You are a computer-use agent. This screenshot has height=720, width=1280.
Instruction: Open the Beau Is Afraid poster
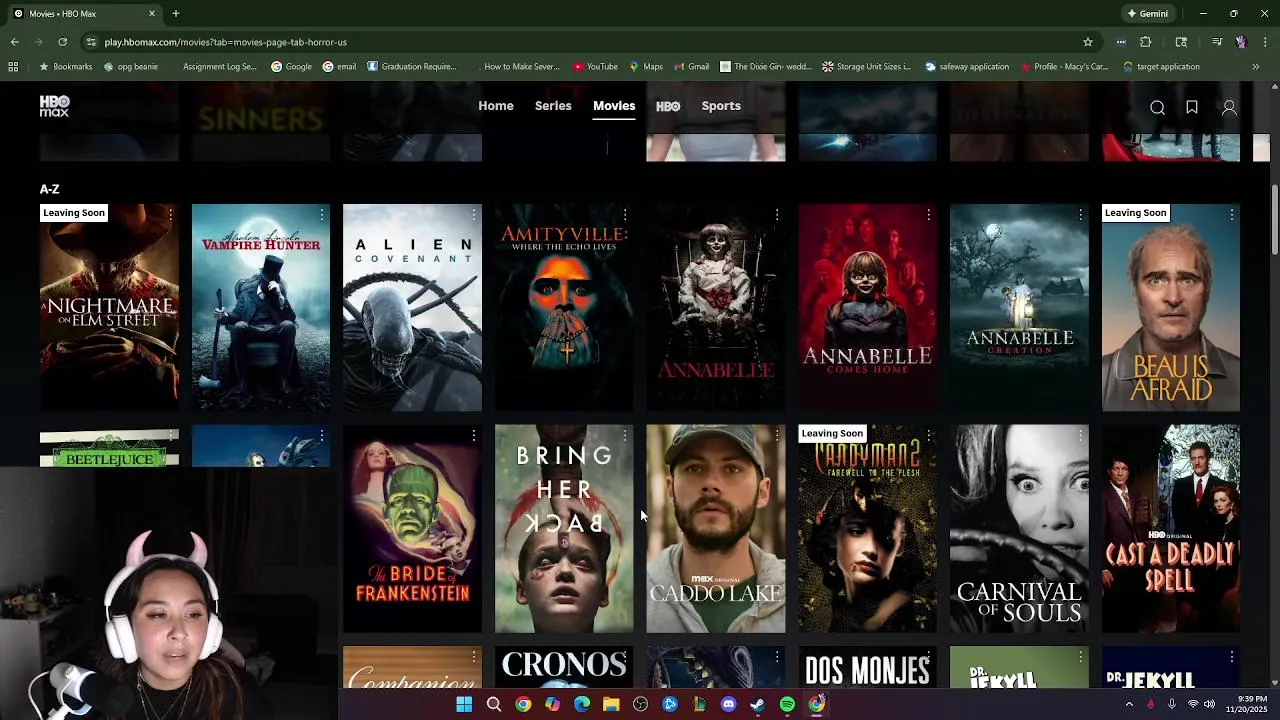pos(1171,308)
